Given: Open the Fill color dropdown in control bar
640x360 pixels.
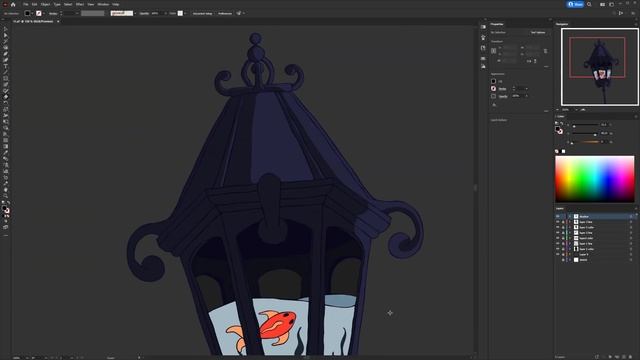Looking at the screenshot, I should point(32,13).
